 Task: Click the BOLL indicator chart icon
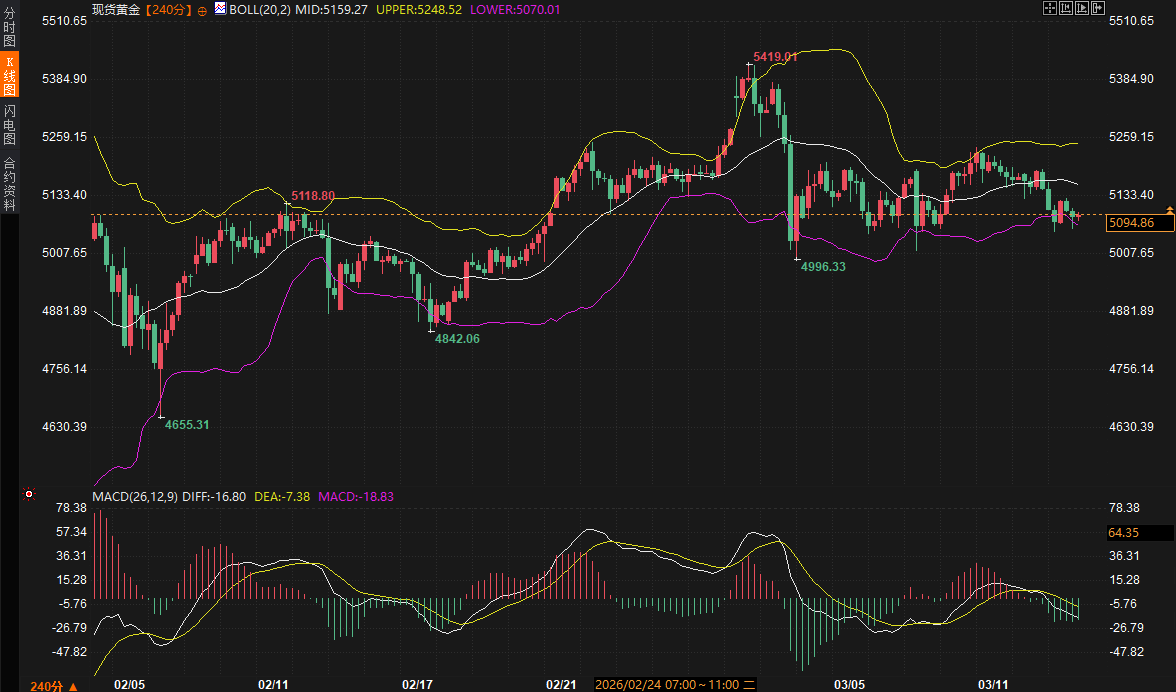point(220,8)
